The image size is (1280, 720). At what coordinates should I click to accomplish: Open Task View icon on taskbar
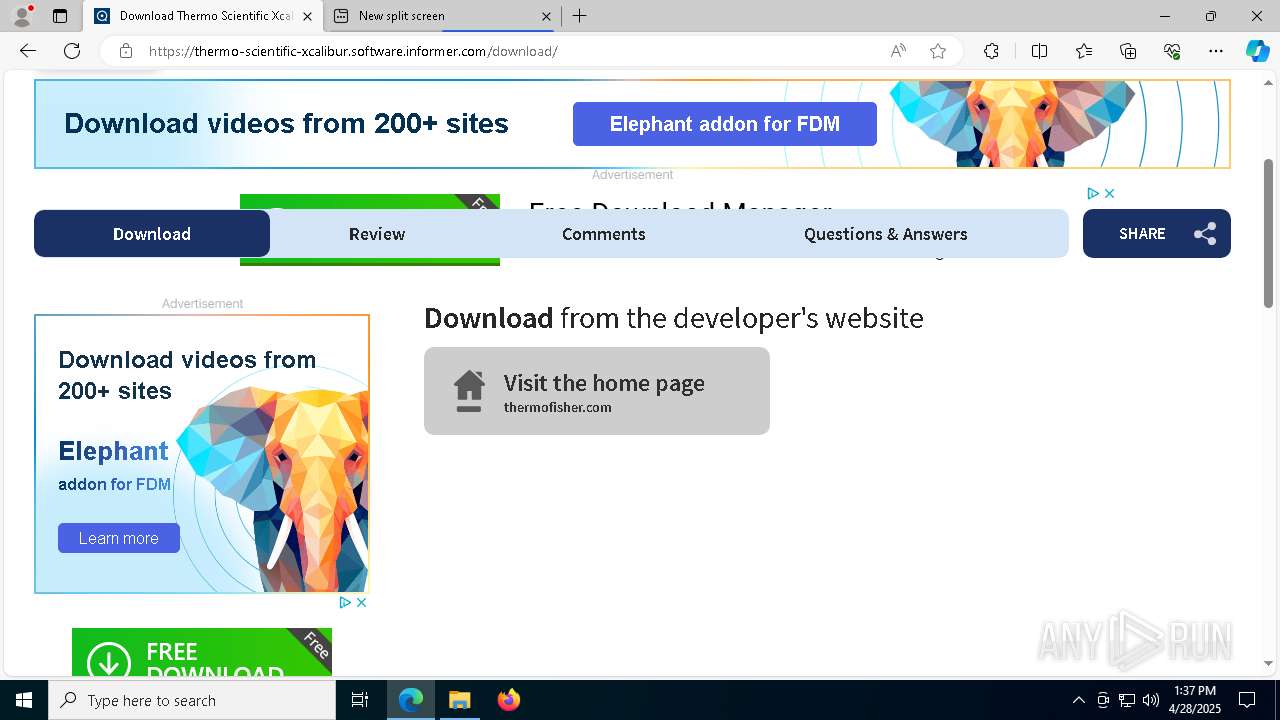360,700
